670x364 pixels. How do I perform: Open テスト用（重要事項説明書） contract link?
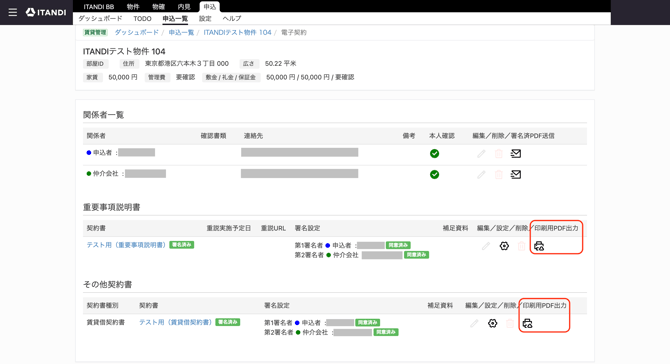(x=126, y=245)
